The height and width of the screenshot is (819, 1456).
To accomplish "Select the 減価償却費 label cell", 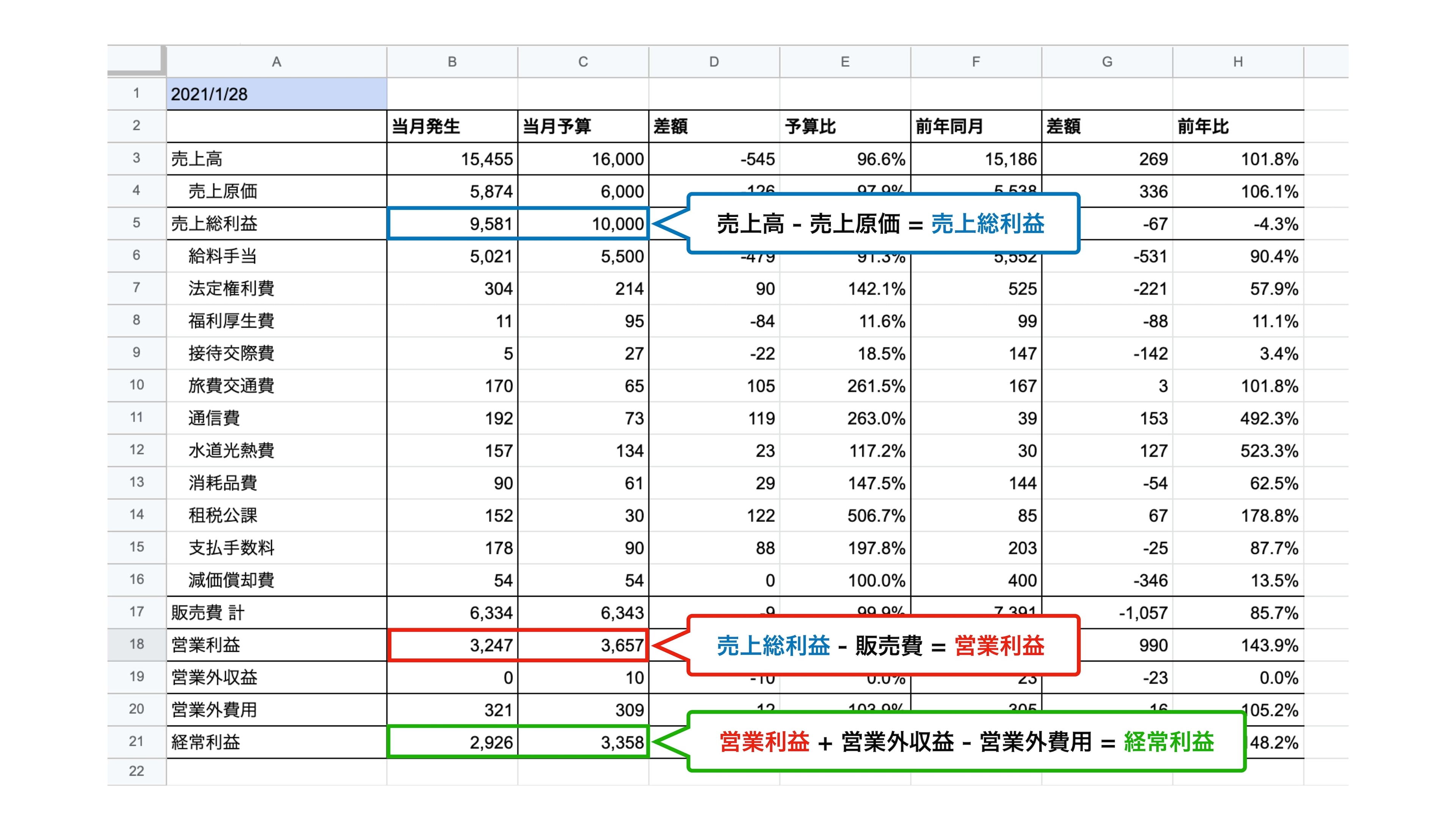I will click(x=276, y=580).
